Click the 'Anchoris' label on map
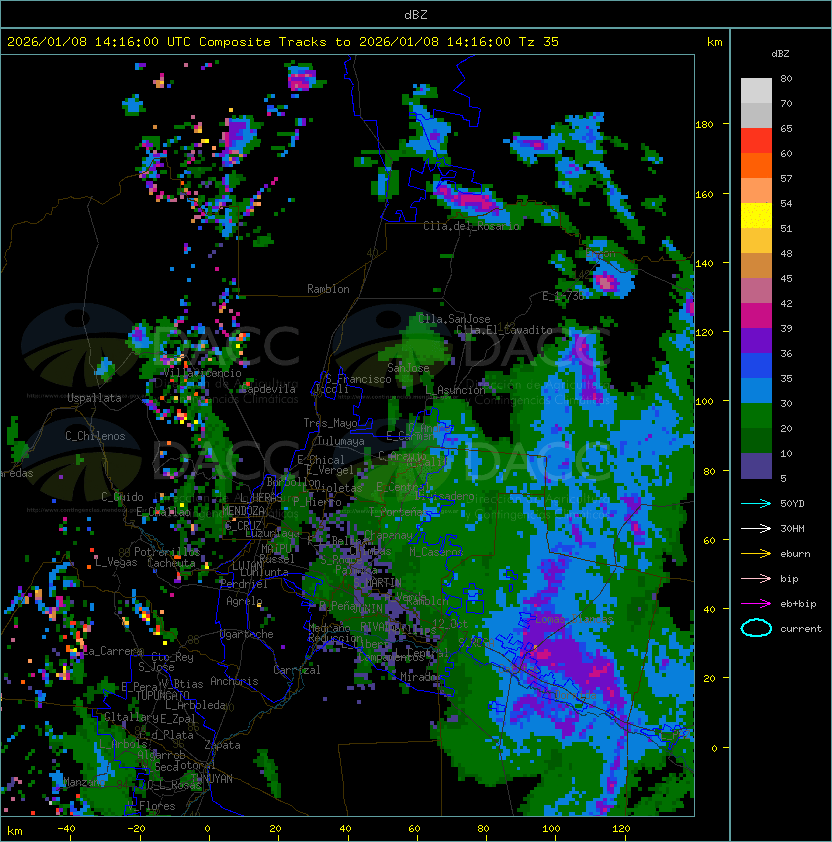 click(x=234, y=681)
